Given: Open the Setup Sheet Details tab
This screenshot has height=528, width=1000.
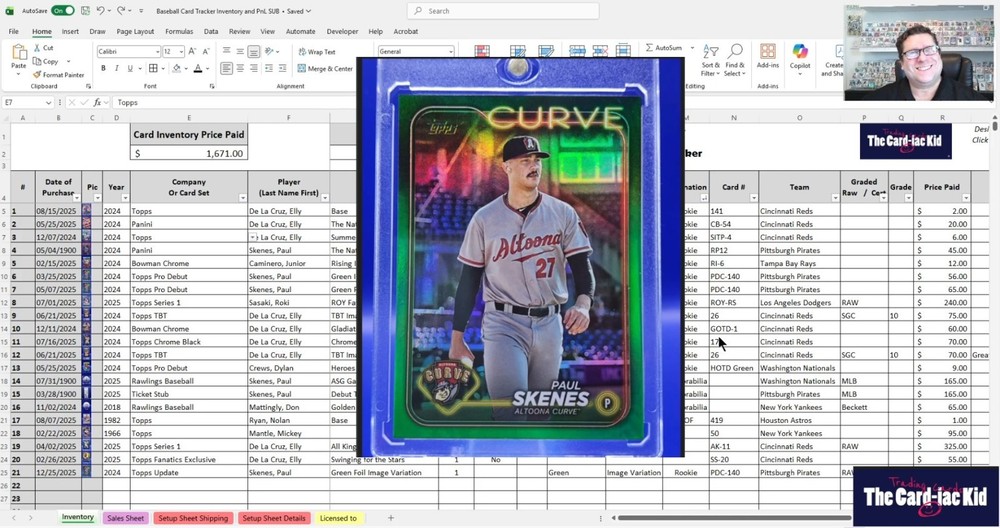Looking at the screenshot, I should coord(274,518).
